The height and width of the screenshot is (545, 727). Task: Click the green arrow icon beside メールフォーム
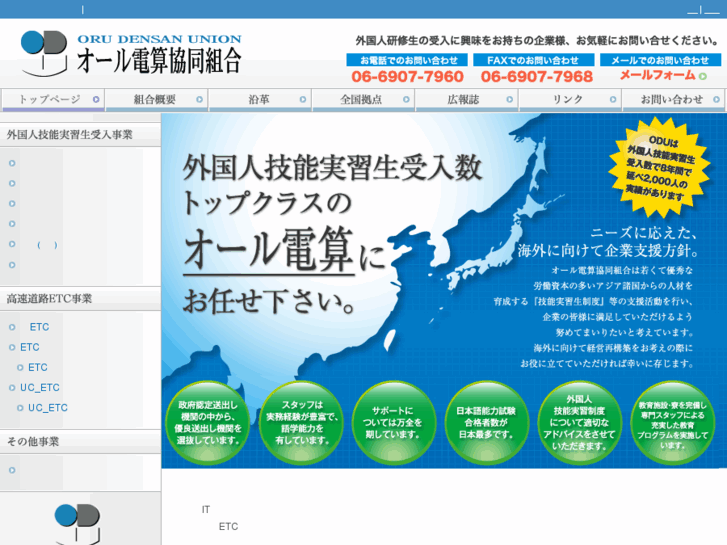[x=702, y=76]
